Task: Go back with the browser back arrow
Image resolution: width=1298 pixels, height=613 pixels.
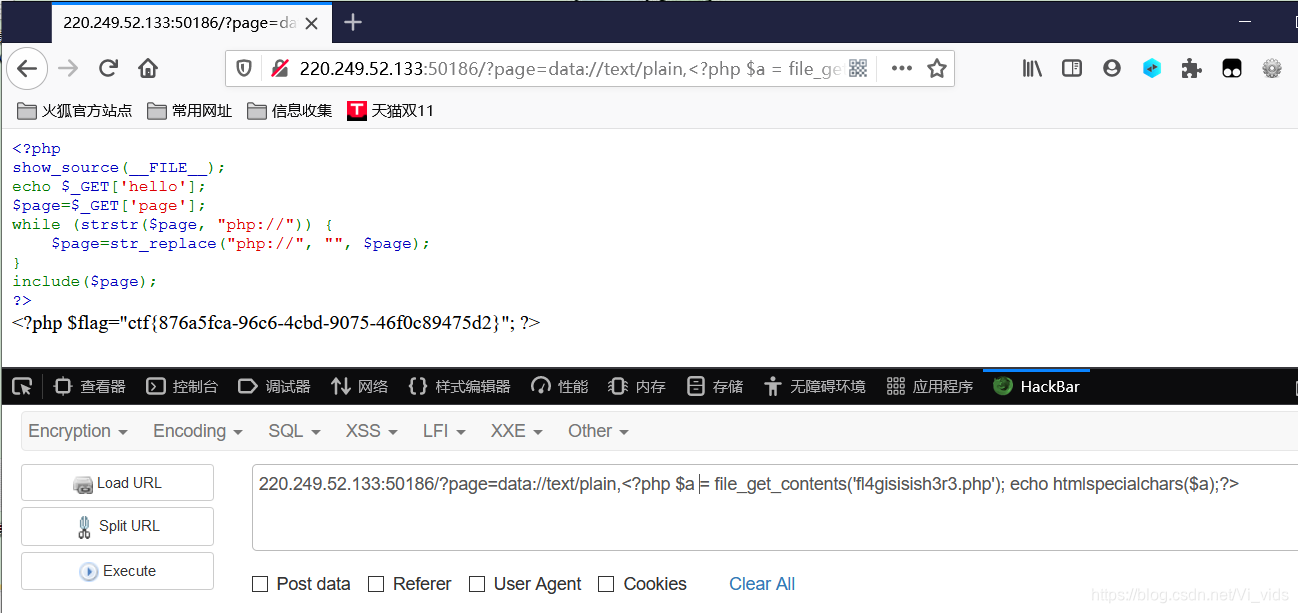Action: click(27, 68)
